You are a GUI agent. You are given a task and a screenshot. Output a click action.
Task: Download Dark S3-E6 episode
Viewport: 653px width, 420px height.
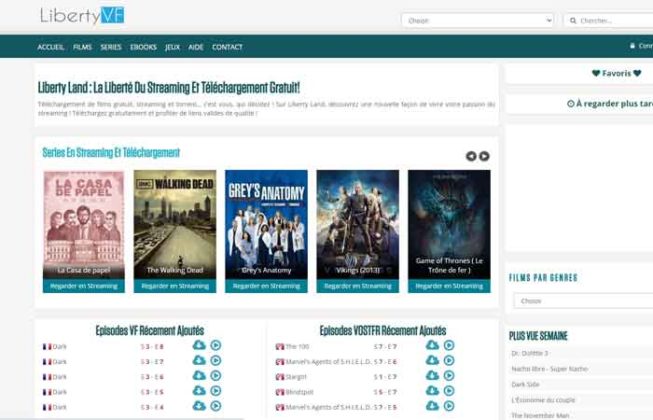[x=199, y=375]
